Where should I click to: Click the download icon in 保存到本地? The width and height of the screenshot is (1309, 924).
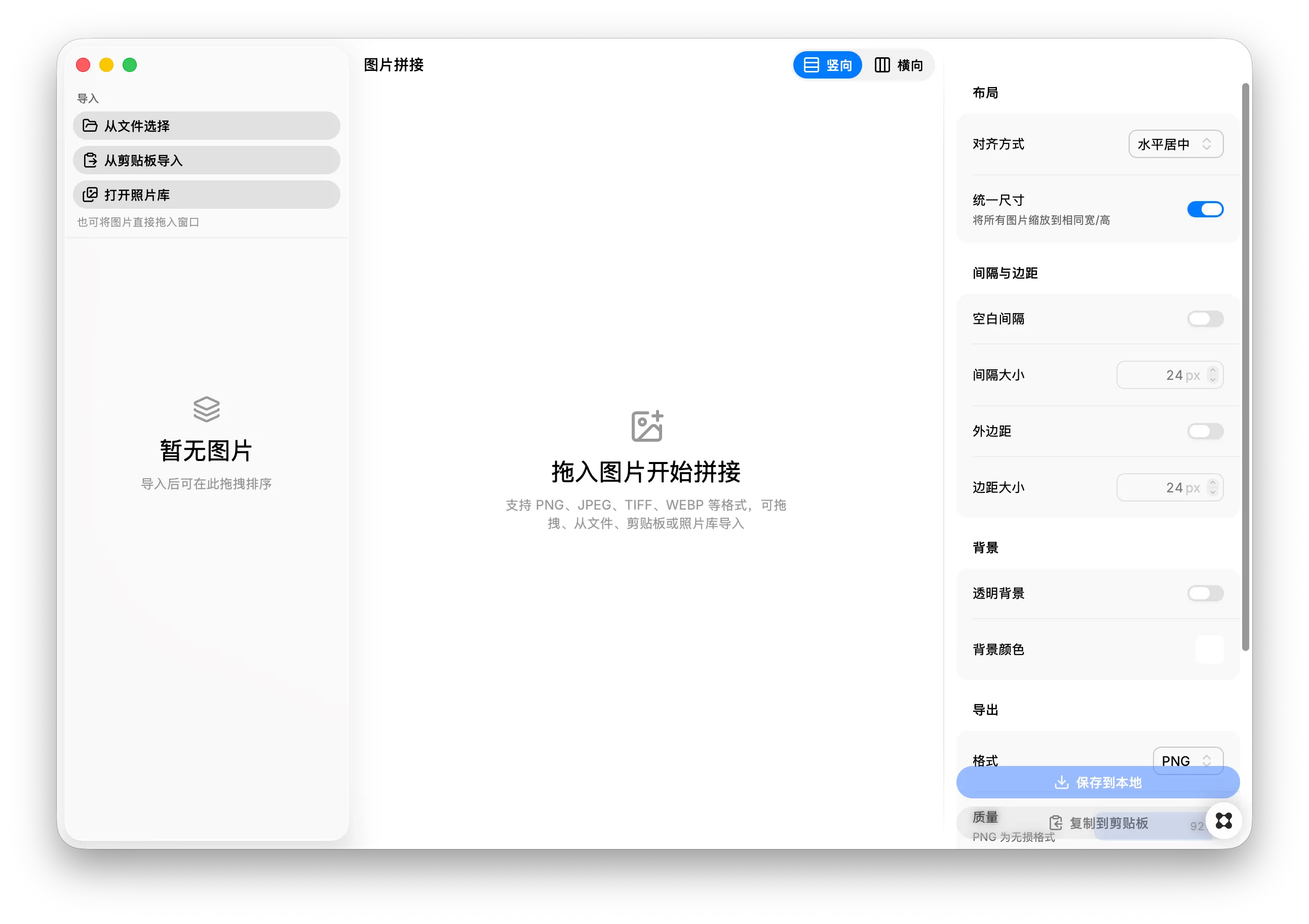point(1061,782)
